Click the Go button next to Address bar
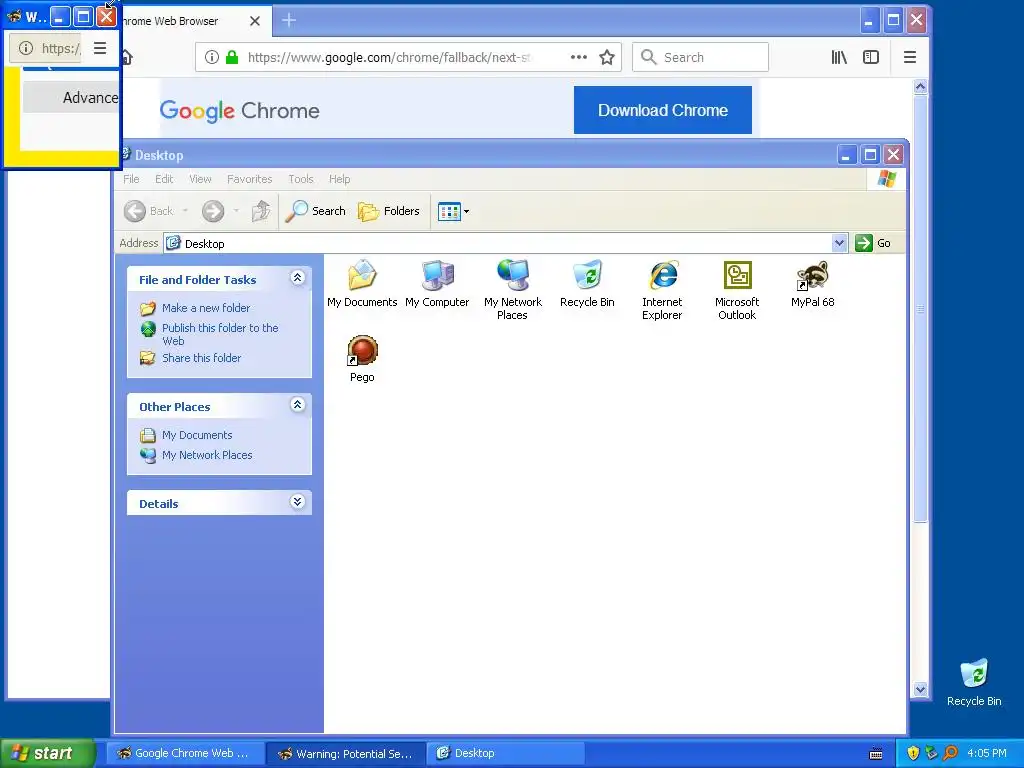The width and height of the screenshot is (1024, 768). [x=873, y=243]
